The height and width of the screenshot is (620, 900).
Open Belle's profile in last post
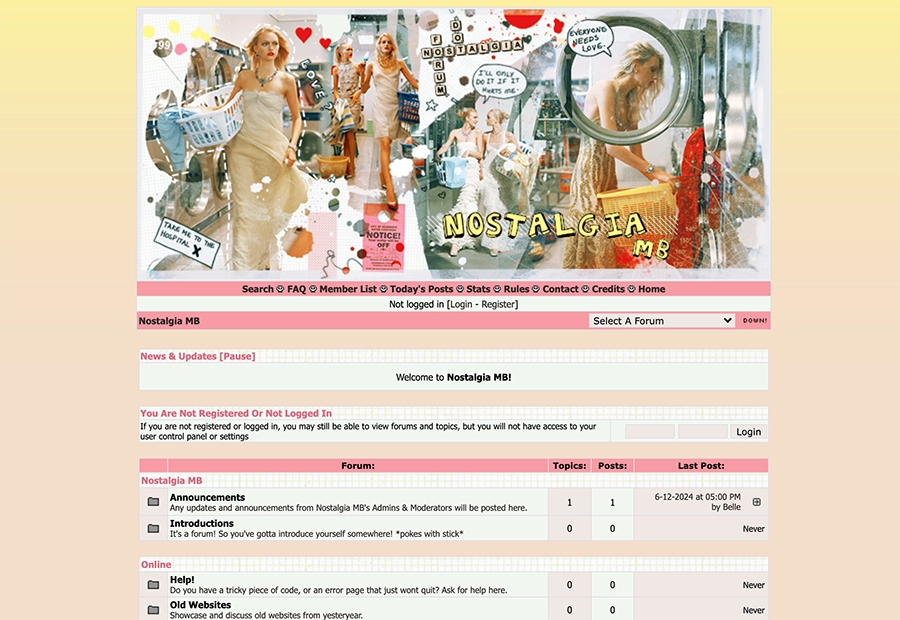click(731, 507)
